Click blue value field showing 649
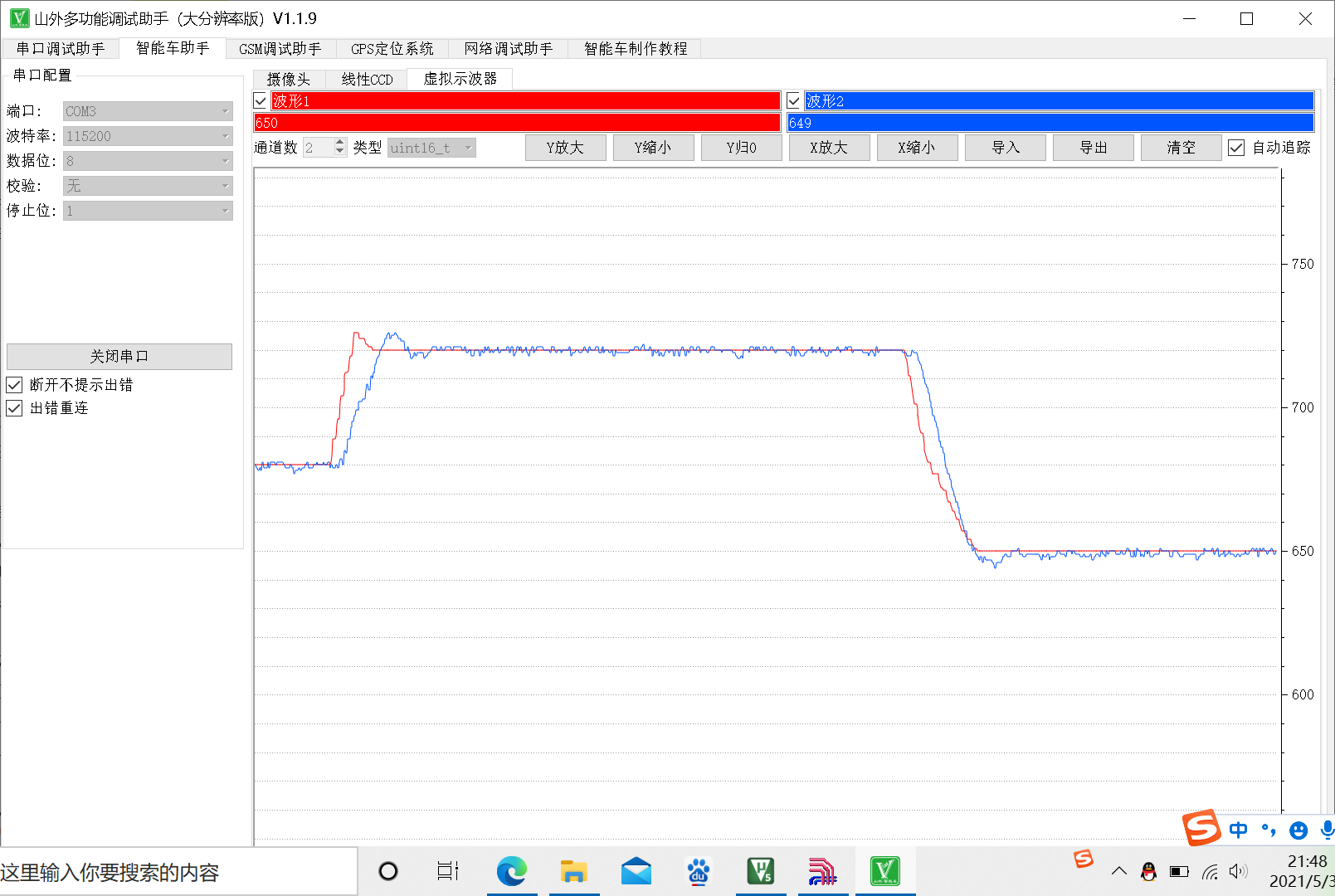 coord(1050,123)
